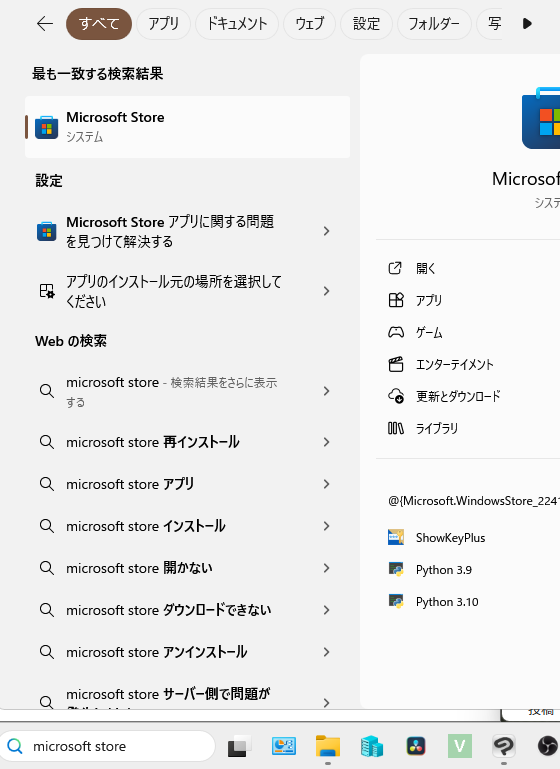Image resolution: width=560 pixels, height=769 pixels.
Task: Click the cloud download icon
Action: pos(396,396)
